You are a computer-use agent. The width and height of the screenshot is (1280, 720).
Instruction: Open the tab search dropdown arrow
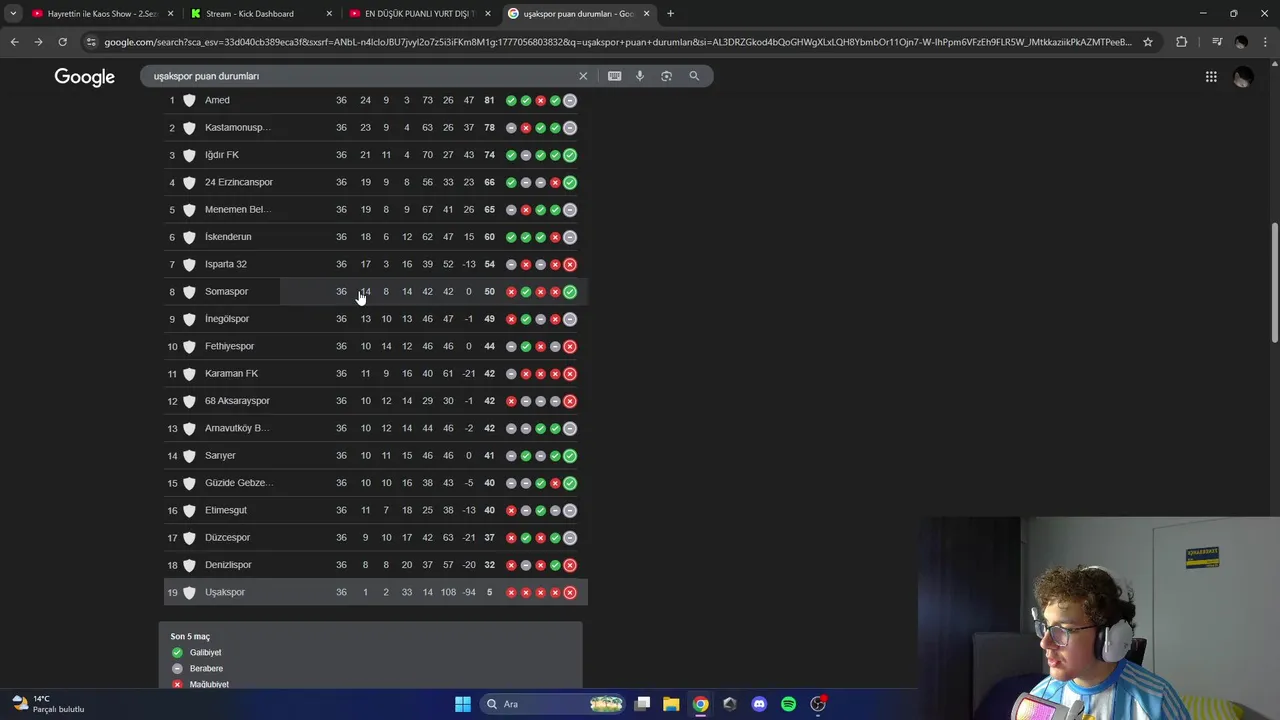pyautogui.click(x=13, y=14)
